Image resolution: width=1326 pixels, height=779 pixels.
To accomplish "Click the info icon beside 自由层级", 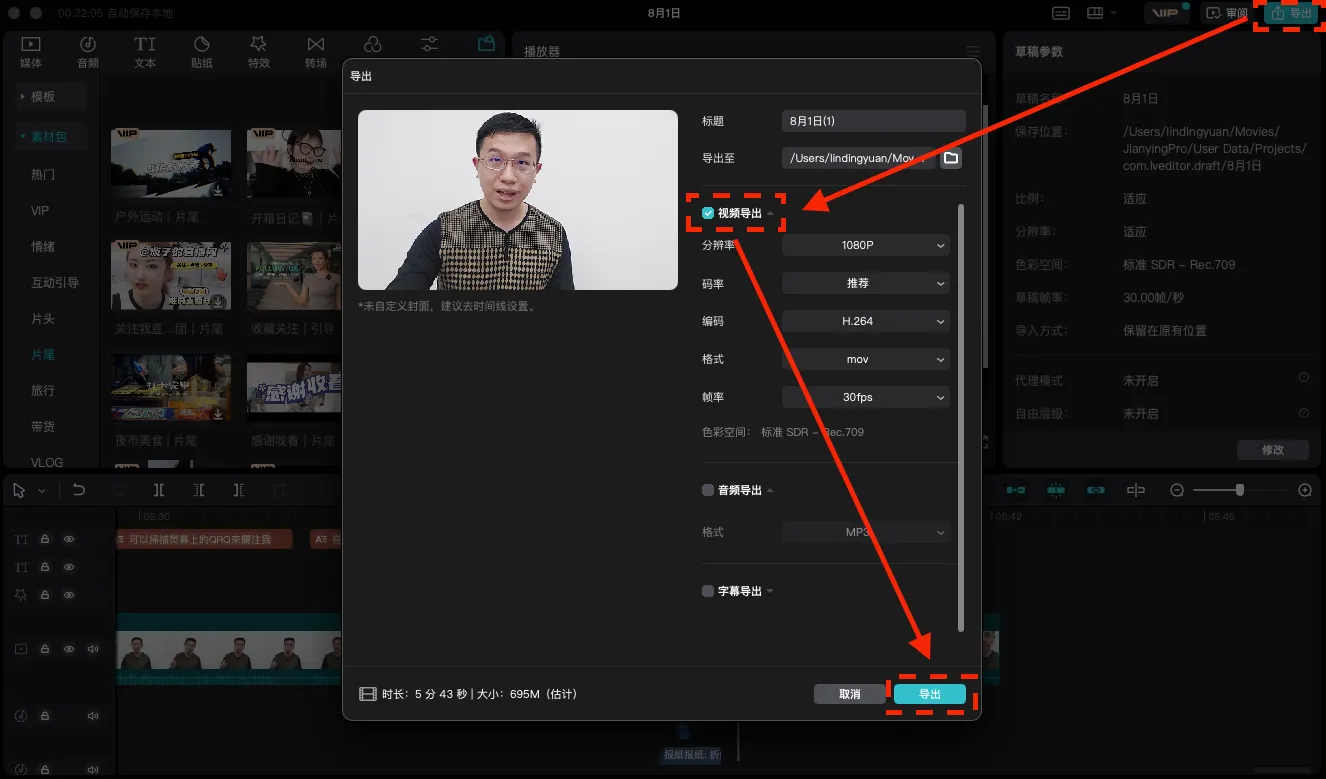I will [x=1304, y=412].
